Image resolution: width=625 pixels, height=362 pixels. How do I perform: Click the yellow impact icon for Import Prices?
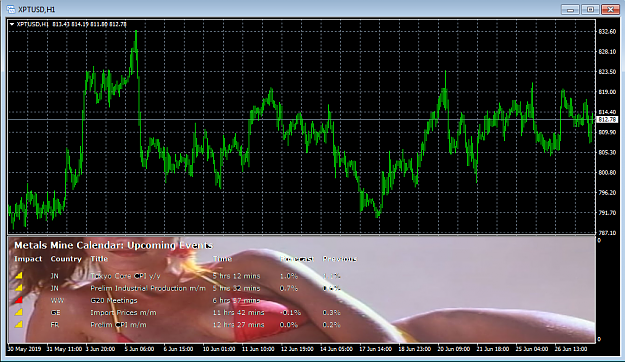click(x=19, y=312)
